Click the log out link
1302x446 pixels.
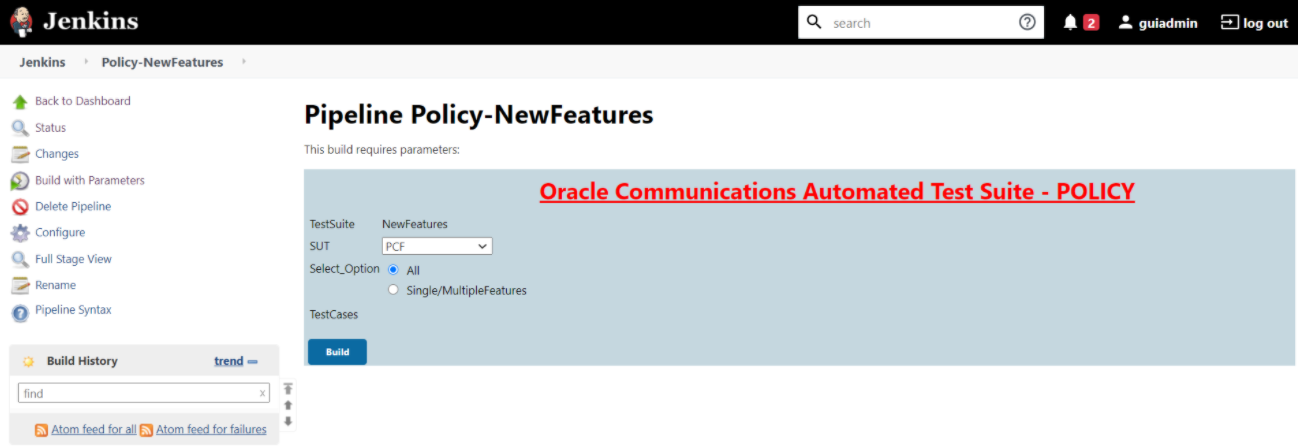(1265, 23)
